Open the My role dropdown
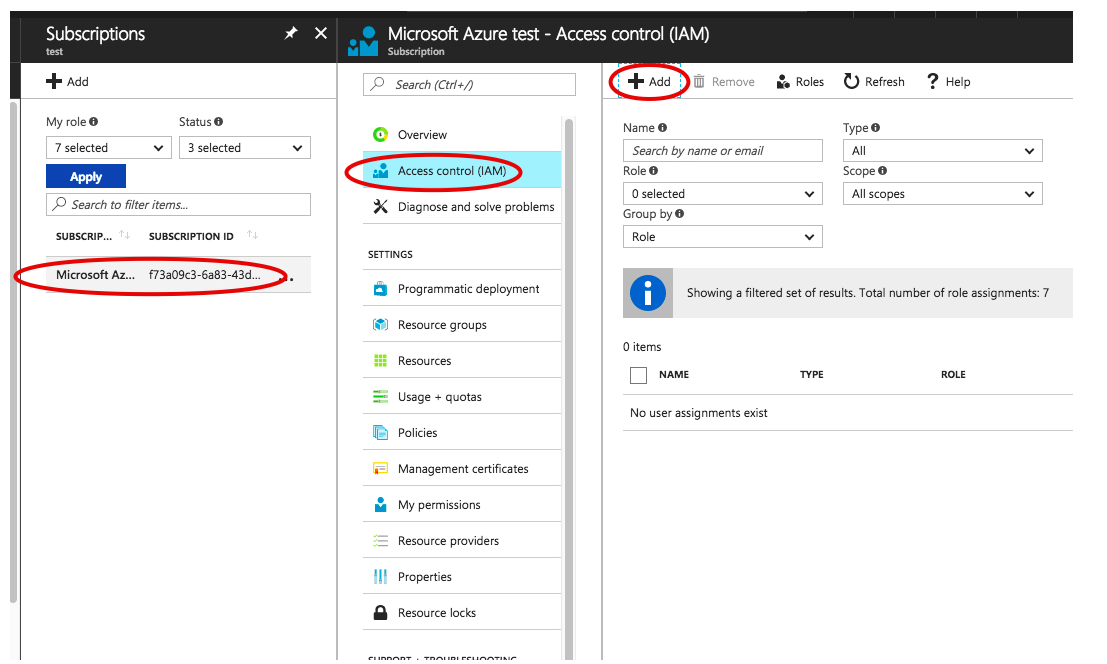 [109, 147]
